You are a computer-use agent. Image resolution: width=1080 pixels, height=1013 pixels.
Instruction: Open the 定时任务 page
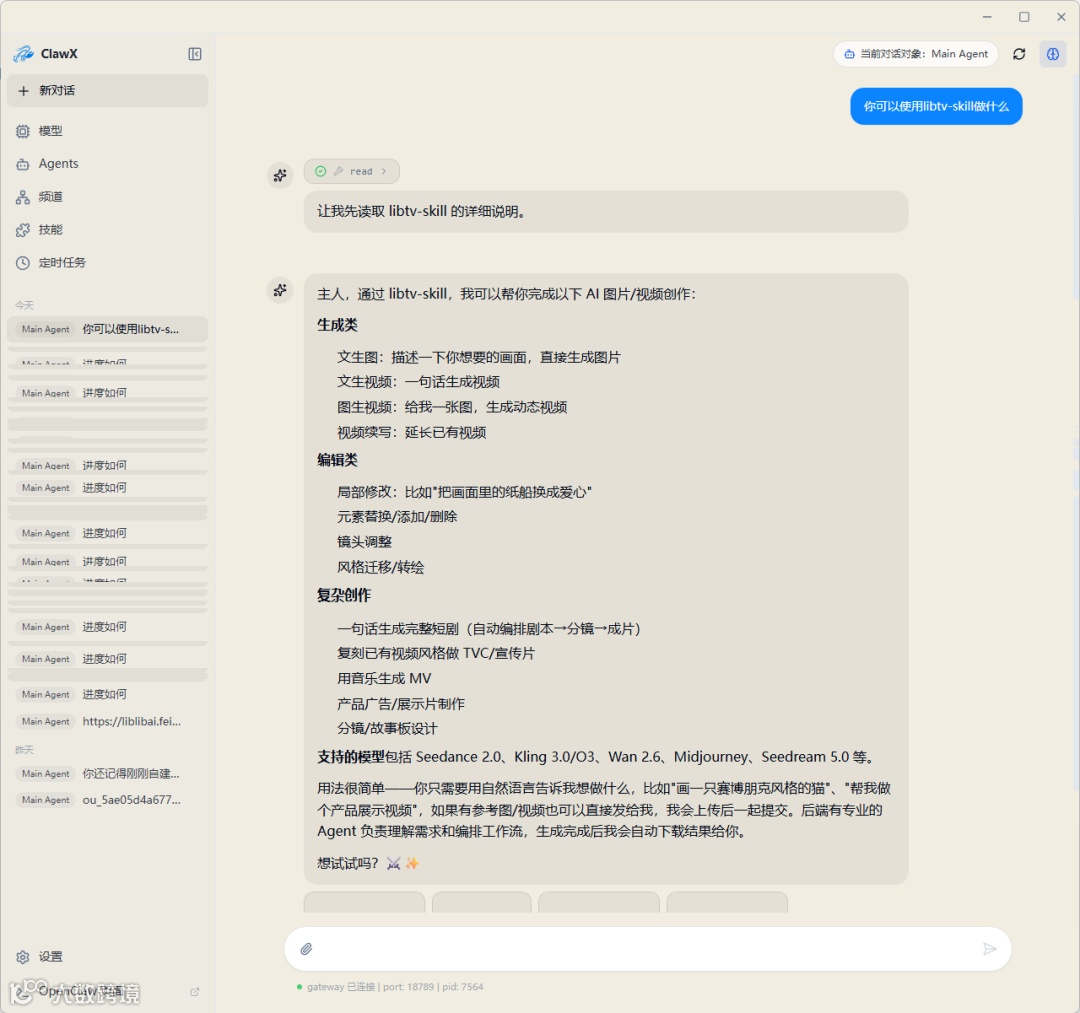point(107,262)
